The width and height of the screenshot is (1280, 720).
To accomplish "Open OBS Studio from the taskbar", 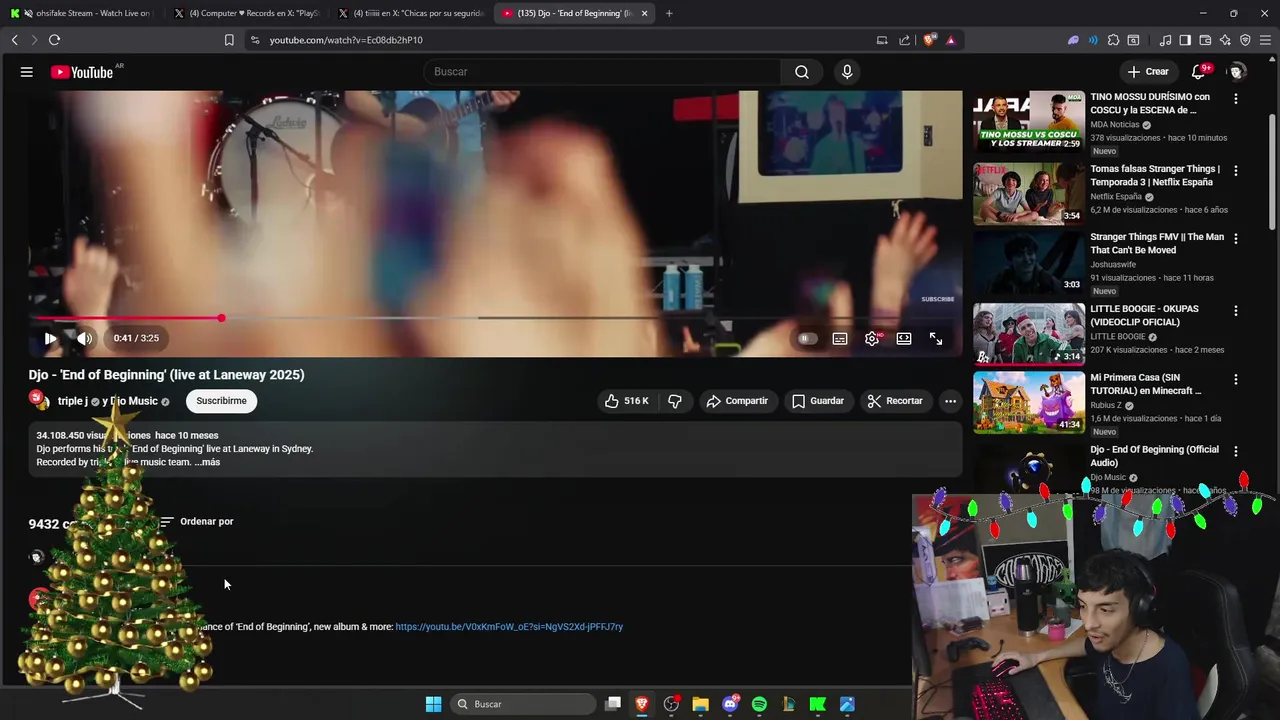I will (x=671, y=704).
